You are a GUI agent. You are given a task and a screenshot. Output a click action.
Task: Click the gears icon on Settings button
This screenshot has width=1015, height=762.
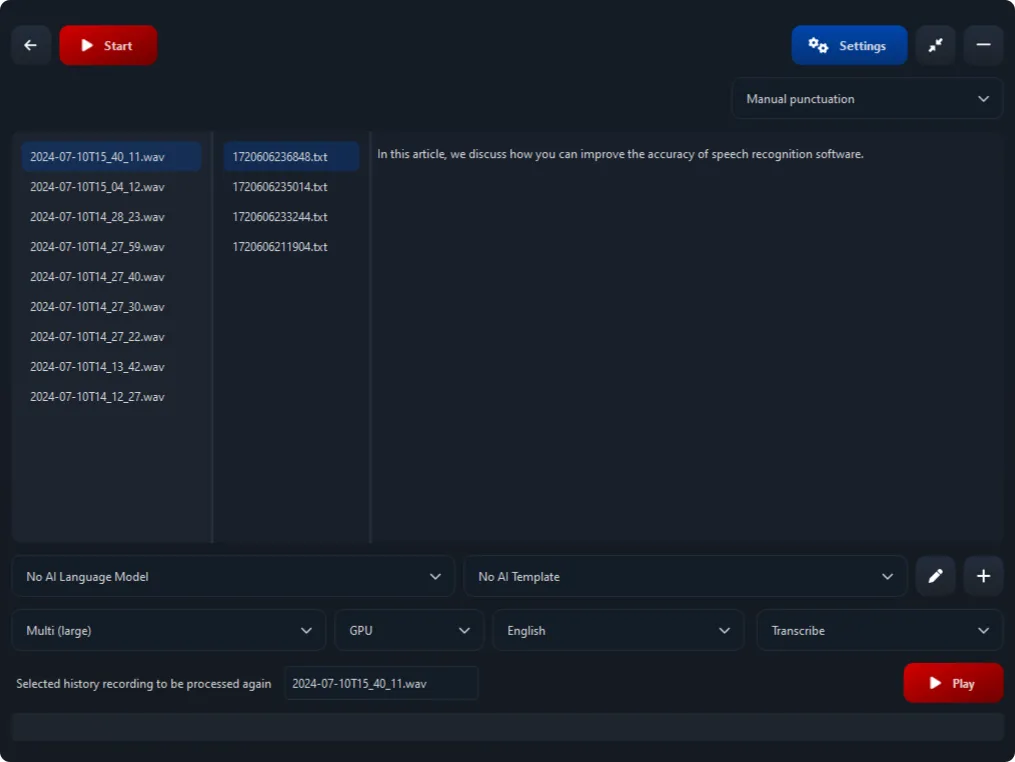(818, 45)
